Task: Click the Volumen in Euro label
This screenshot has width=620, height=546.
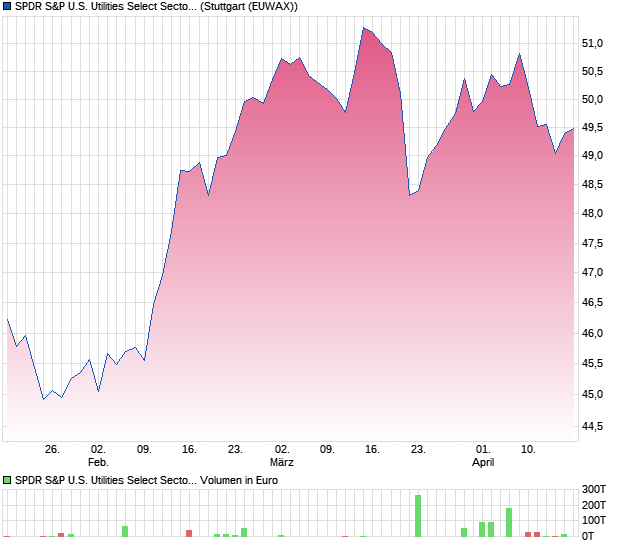Action: click(239, 480)
